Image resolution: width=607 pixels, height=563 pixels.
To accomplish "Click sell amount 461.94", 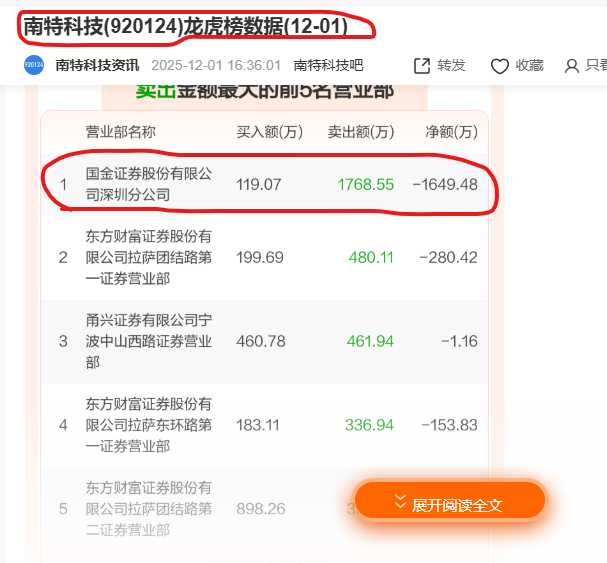I will [370, 341].
